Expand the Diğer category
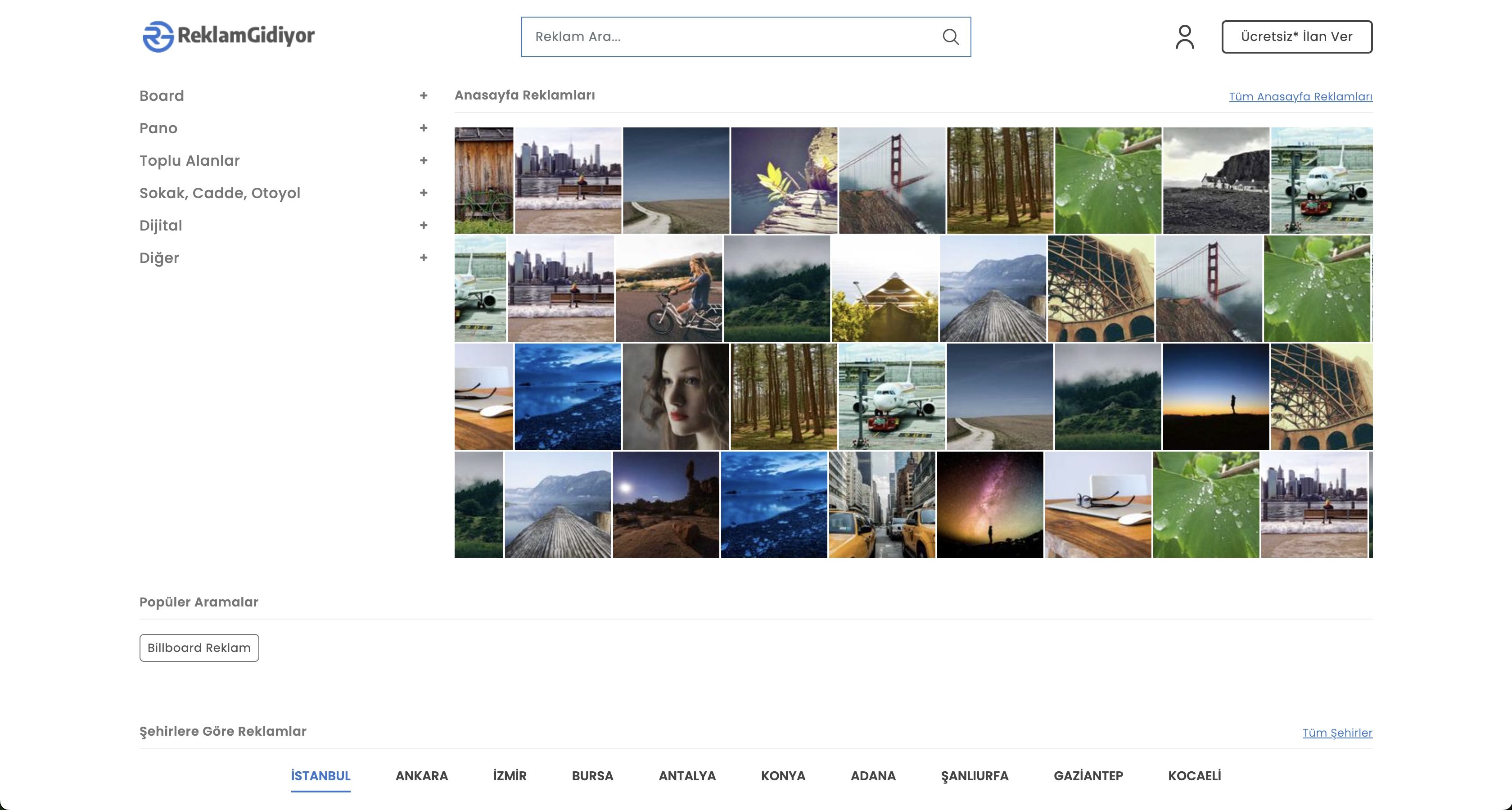This screenshot has height=810, width=1512. point(423,258)
